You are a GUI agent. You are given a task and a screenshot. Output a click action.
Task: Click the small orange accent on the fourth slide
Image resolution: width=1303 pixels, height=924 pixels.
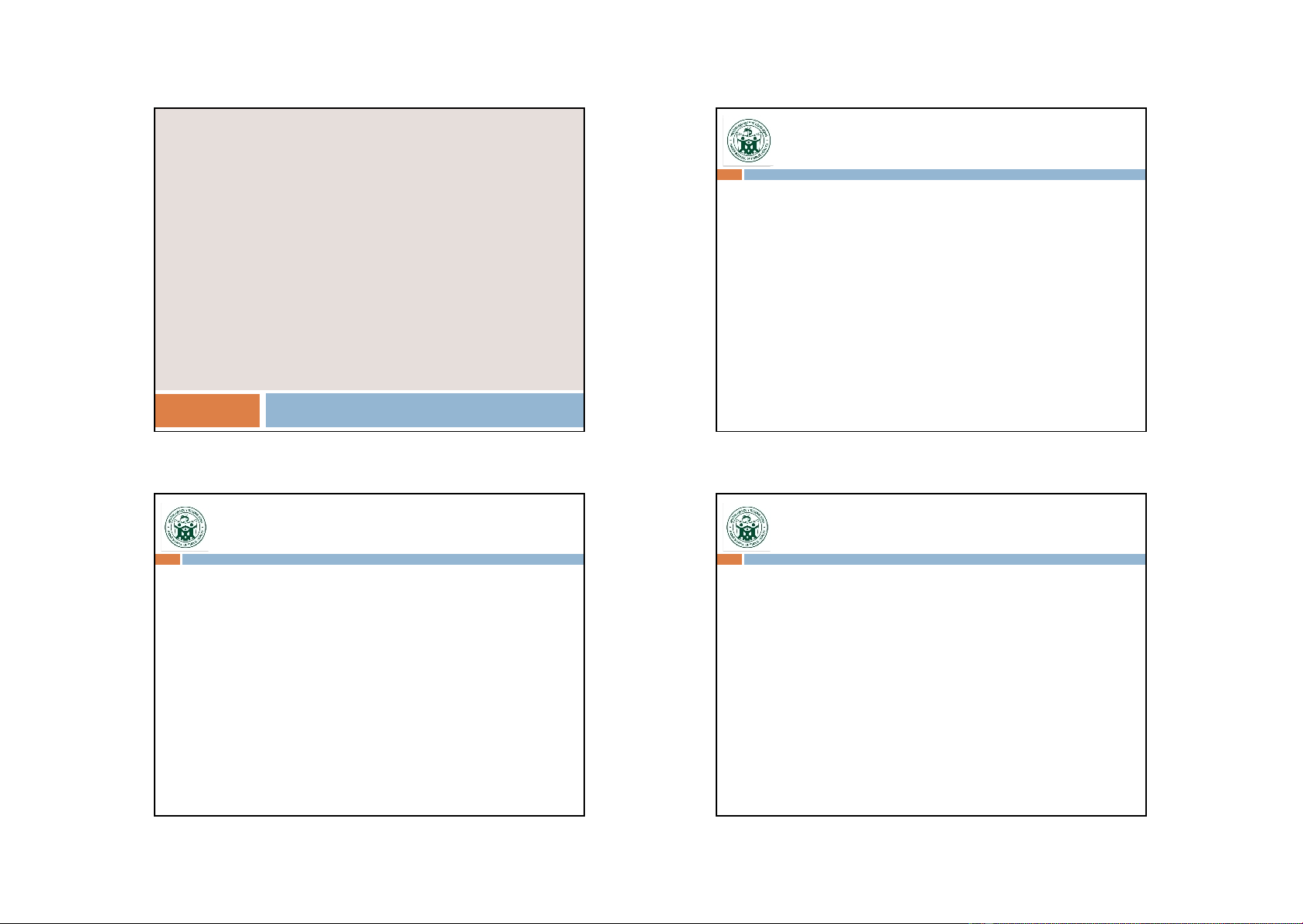[729, 559]
